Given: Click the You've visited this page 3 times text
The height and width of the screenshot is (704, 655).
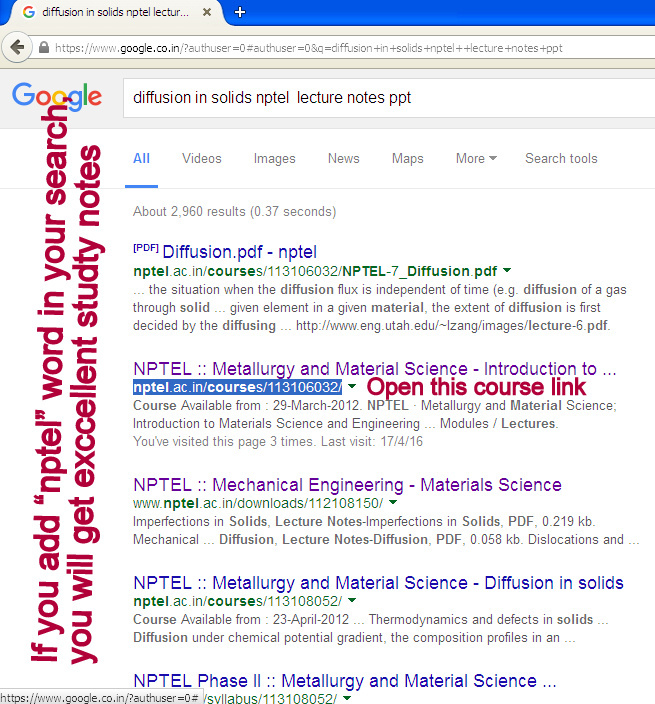Looking at the screenshot, I should [278, 441].
